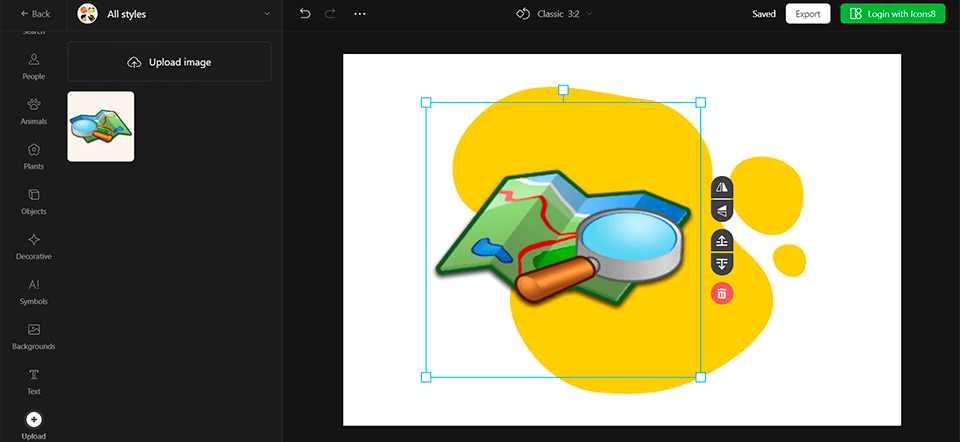The image size is (960, 442).
Task: Click the rotation handle above selection
Action: pyautogui.click(x=563, y=90)
